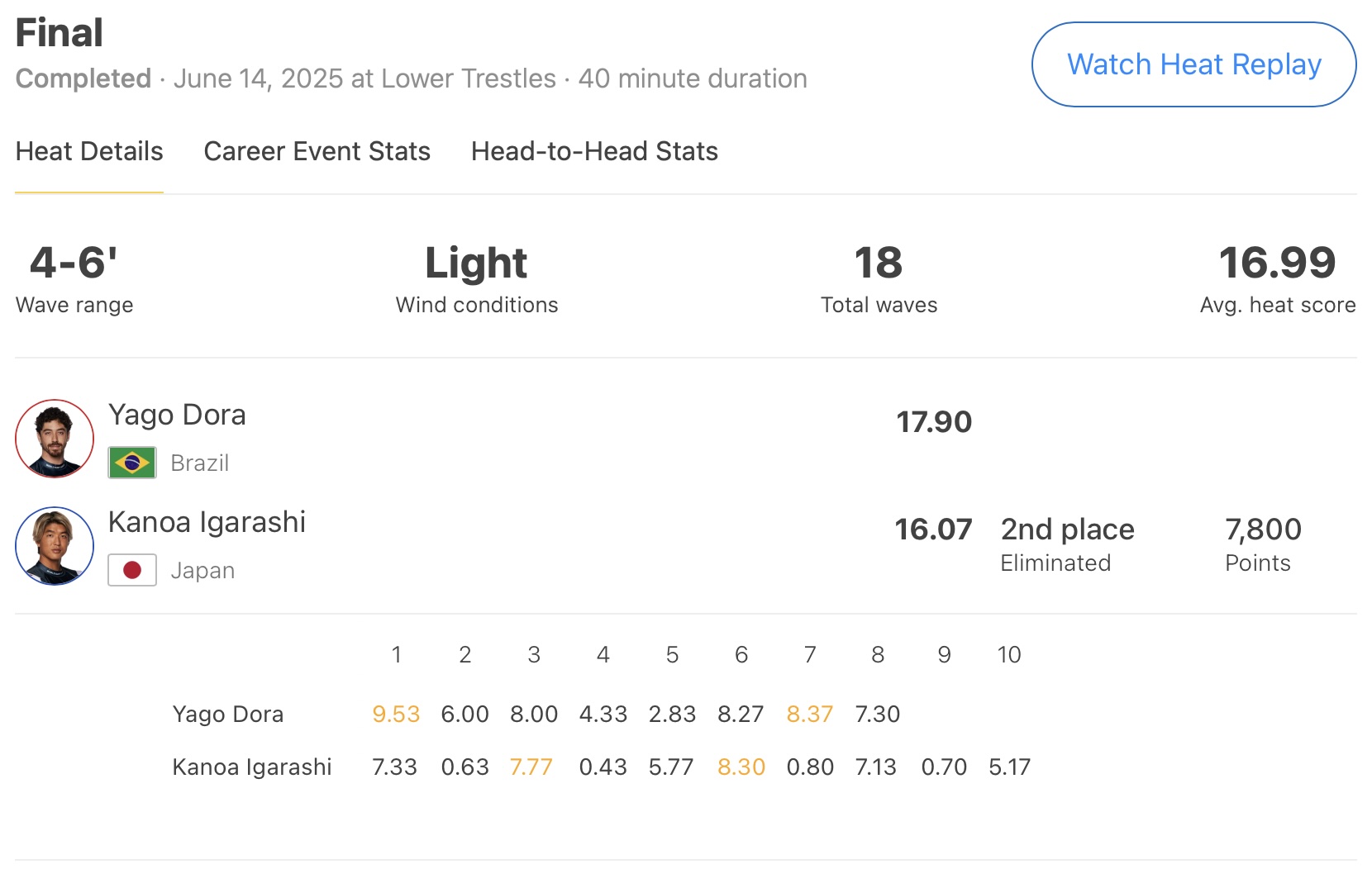The image size is (1372, 869).
Task: Click Kanoa Igarashi's 7.77 wave score
Action: [531, 767]
